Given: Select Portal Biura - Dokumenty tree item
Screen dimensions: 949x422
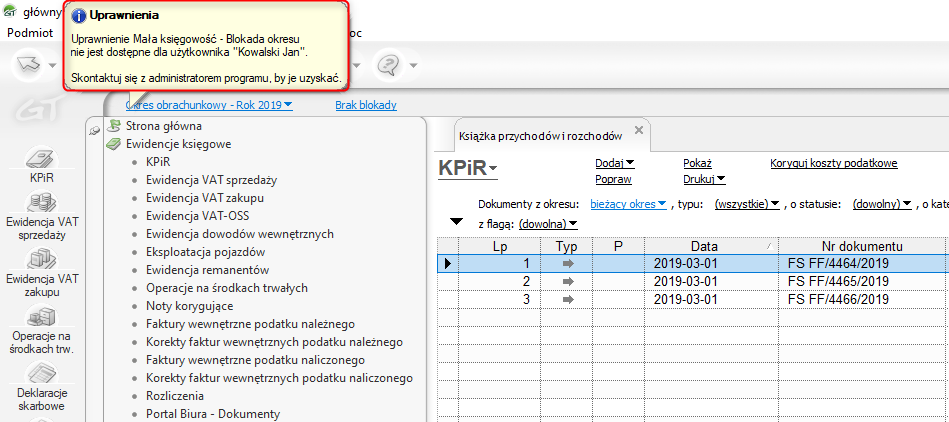Looking at the screenshot, I should (214, 414).
